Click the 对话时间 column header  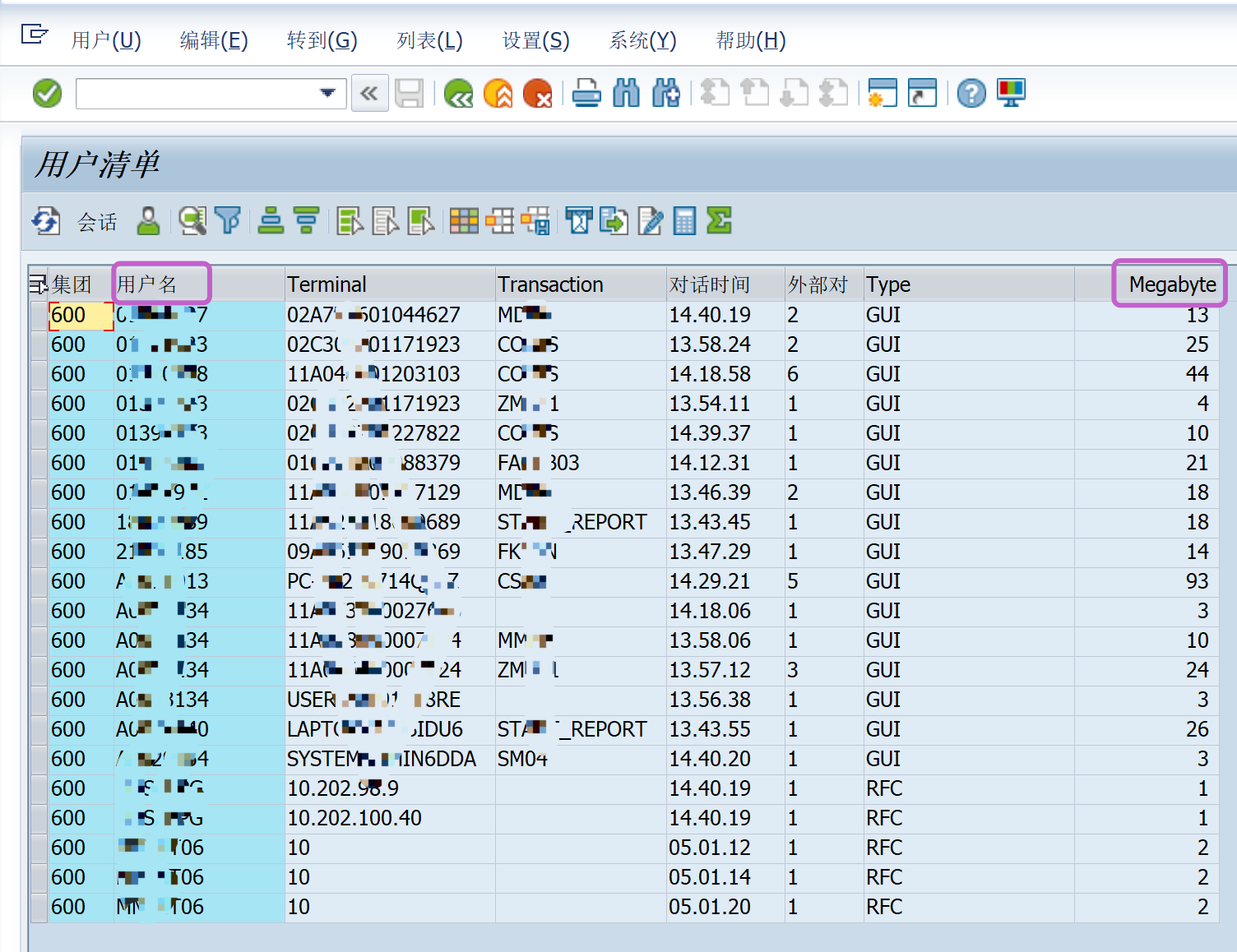(725, 284)
